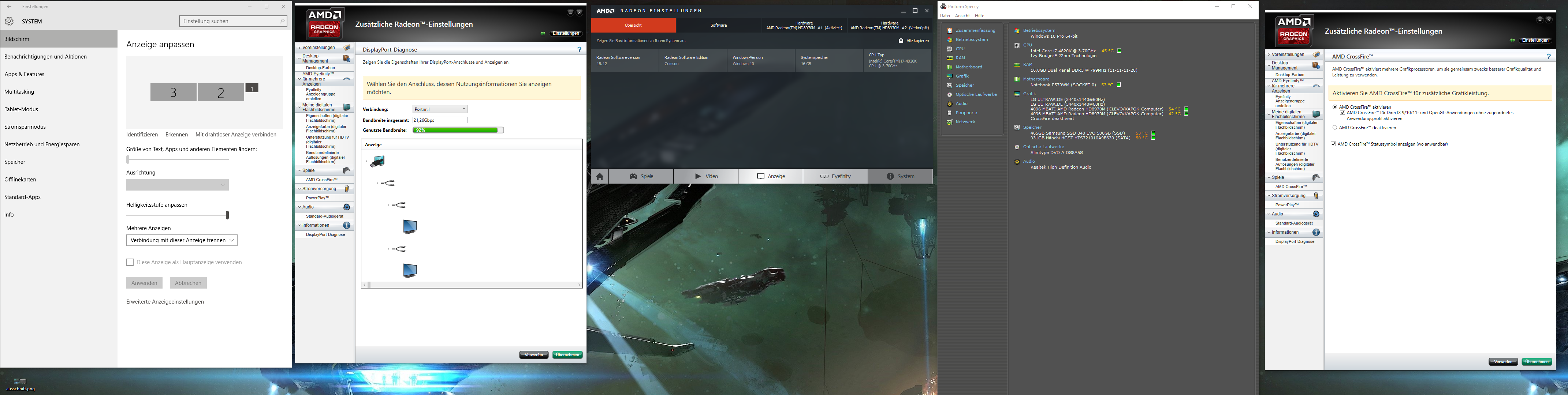Image resolution: width=1568 pixels, height=395 pixels.
Task: Go back with the arrow in Einstellungen window
Action: coord(9,7)
